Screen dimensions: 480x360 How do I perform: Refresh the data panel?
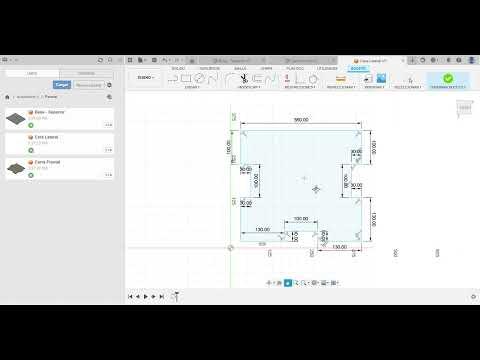(x=100, y=60)
